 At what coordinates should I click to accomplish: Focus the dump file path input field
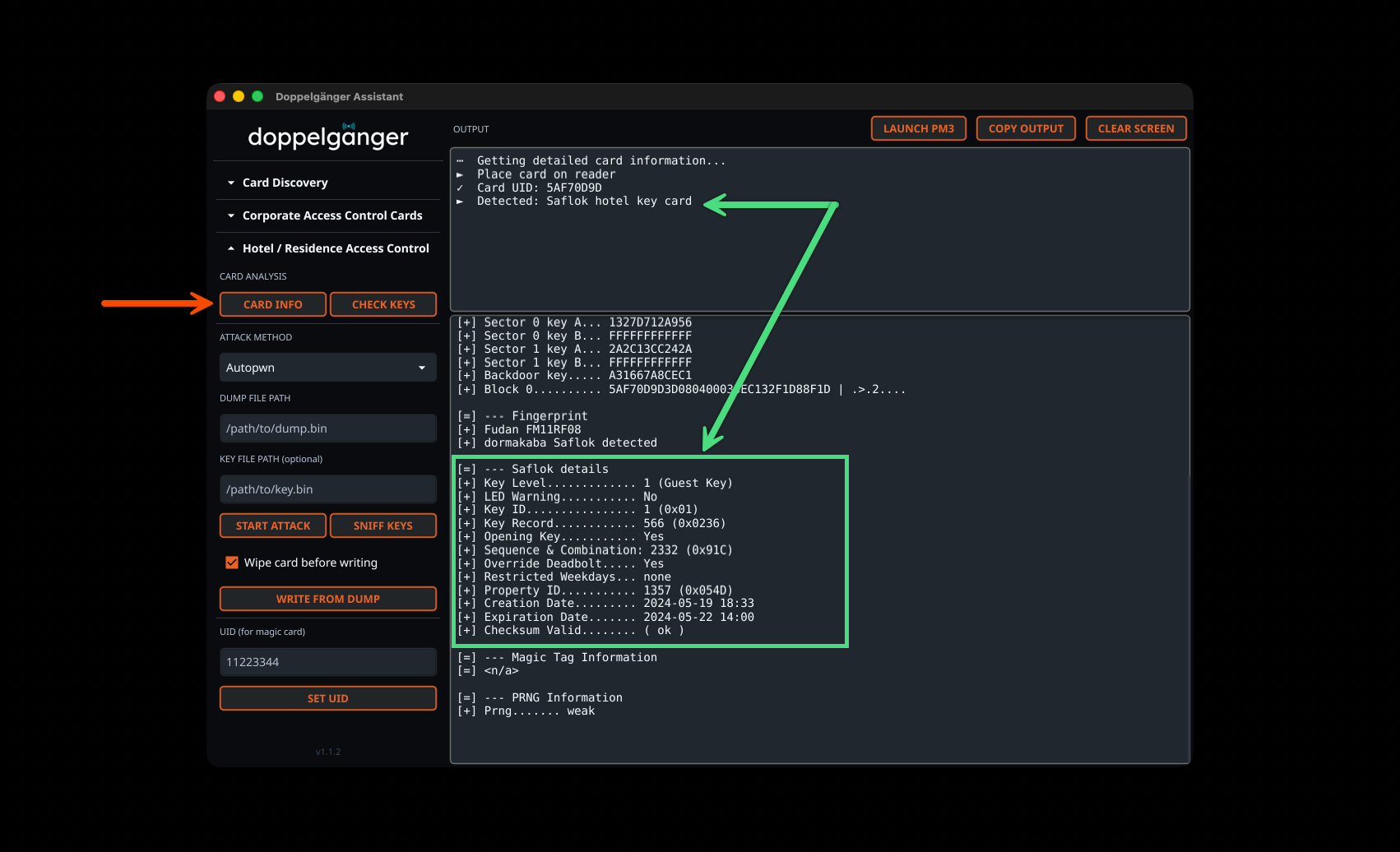click(x=327, y=428)
